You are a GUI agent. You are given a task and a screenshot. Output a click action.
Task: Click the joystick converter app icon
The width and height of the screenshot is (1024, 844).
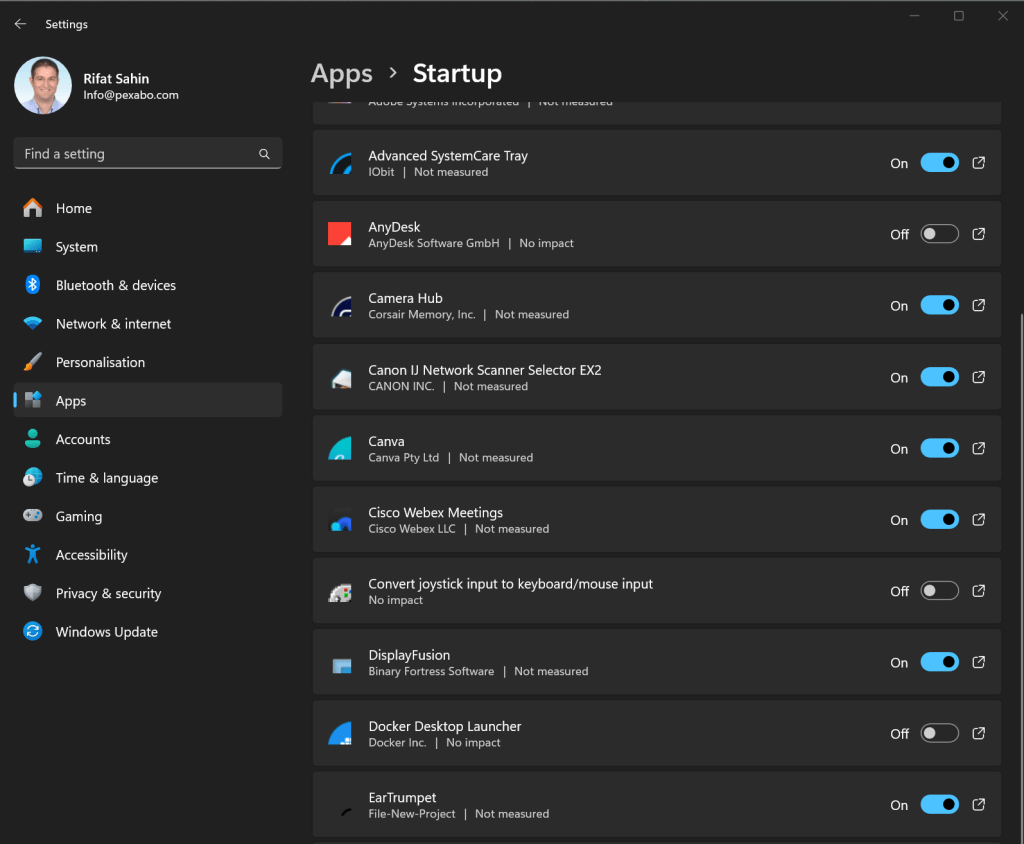coord(340,591)
